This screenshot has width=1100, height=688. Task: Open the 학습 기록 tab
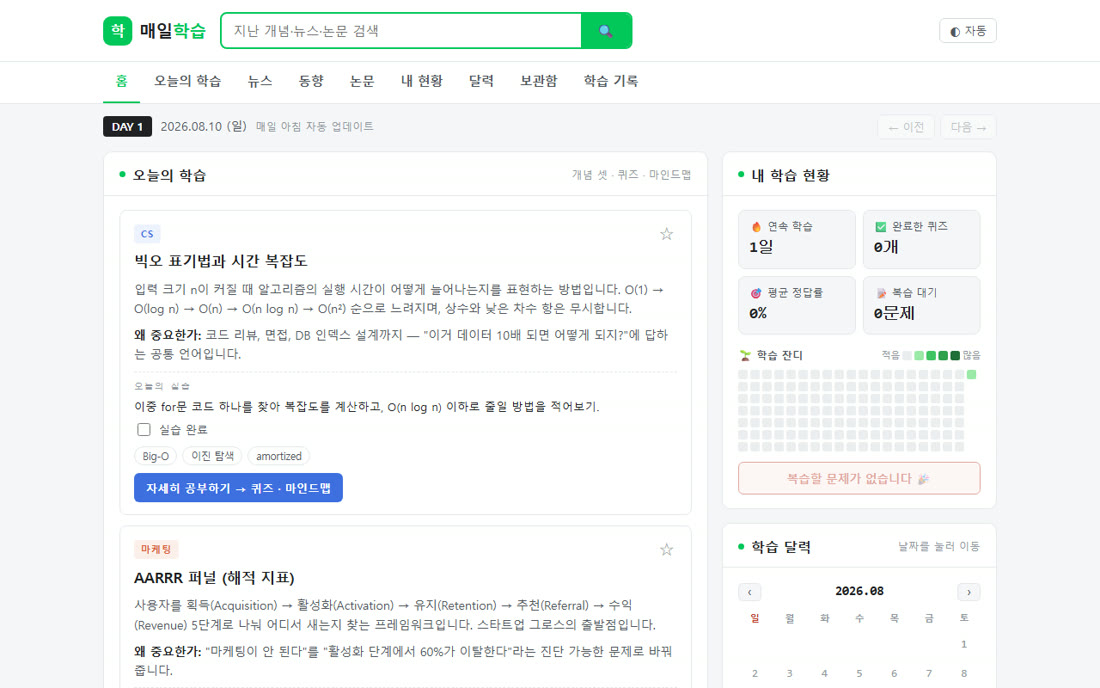[x=610, y=81]
